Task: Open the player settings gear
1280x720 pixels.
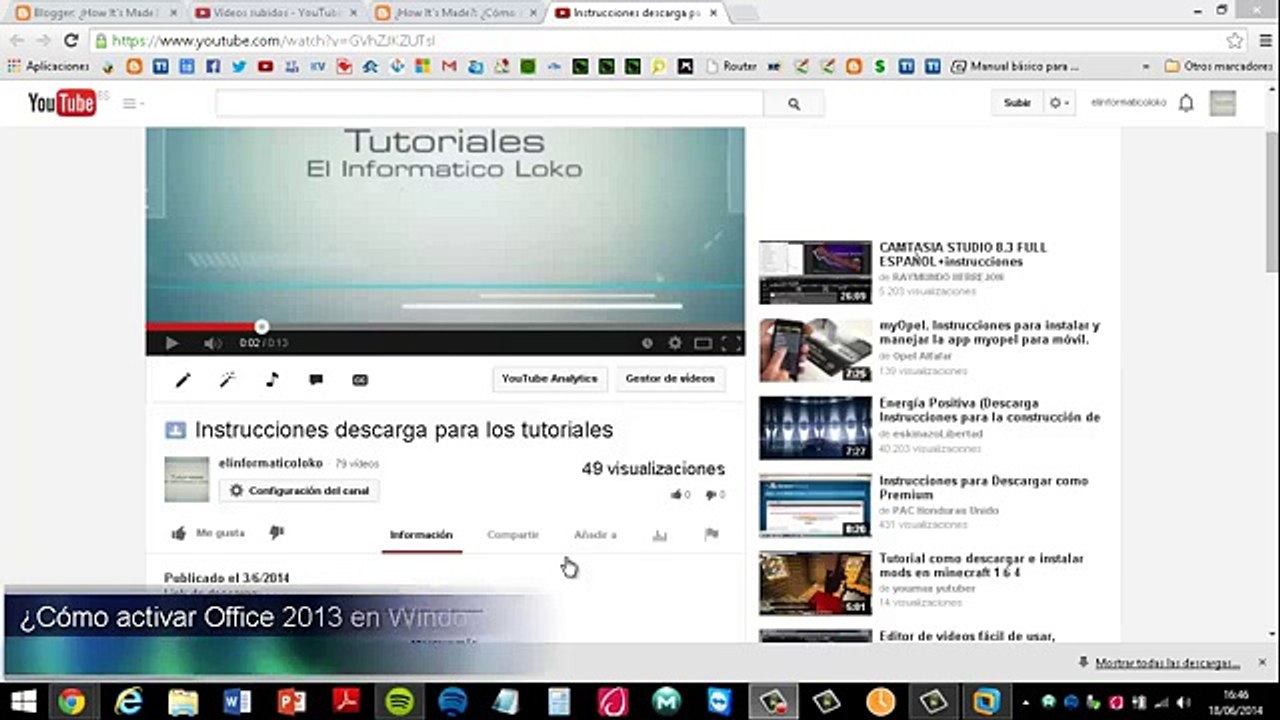Action: point(675,343)
